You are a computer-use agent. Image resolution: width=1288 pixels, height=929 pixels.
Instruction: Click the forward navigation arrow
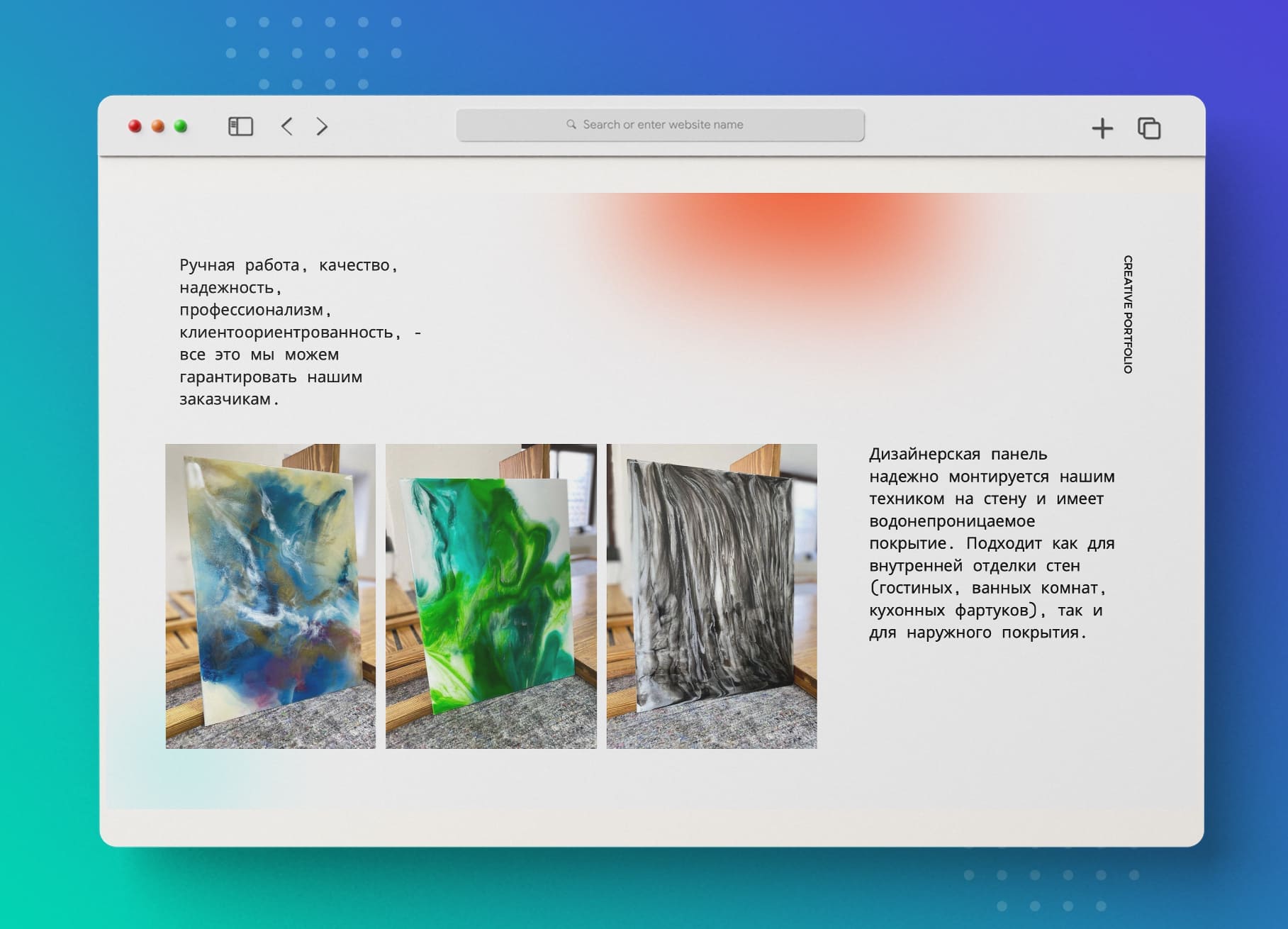point(323,126)
